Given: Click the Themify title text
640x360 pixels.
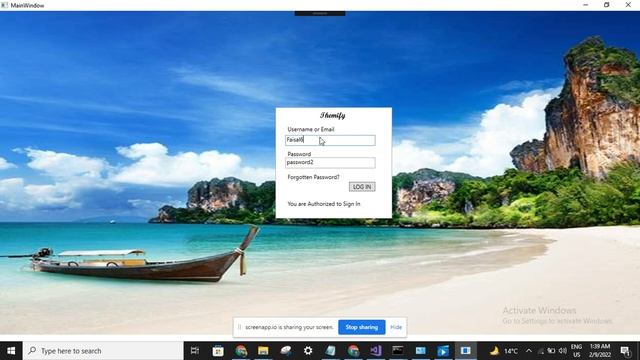Looking at the screenshot, I should click(333, 116).
